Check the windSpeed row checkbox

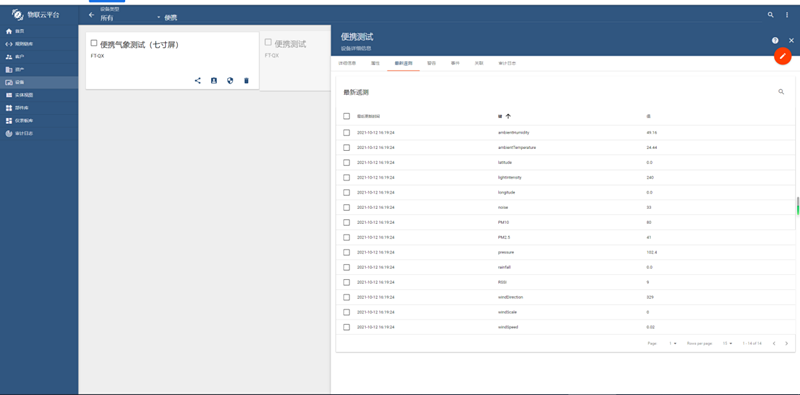point(346,327)
